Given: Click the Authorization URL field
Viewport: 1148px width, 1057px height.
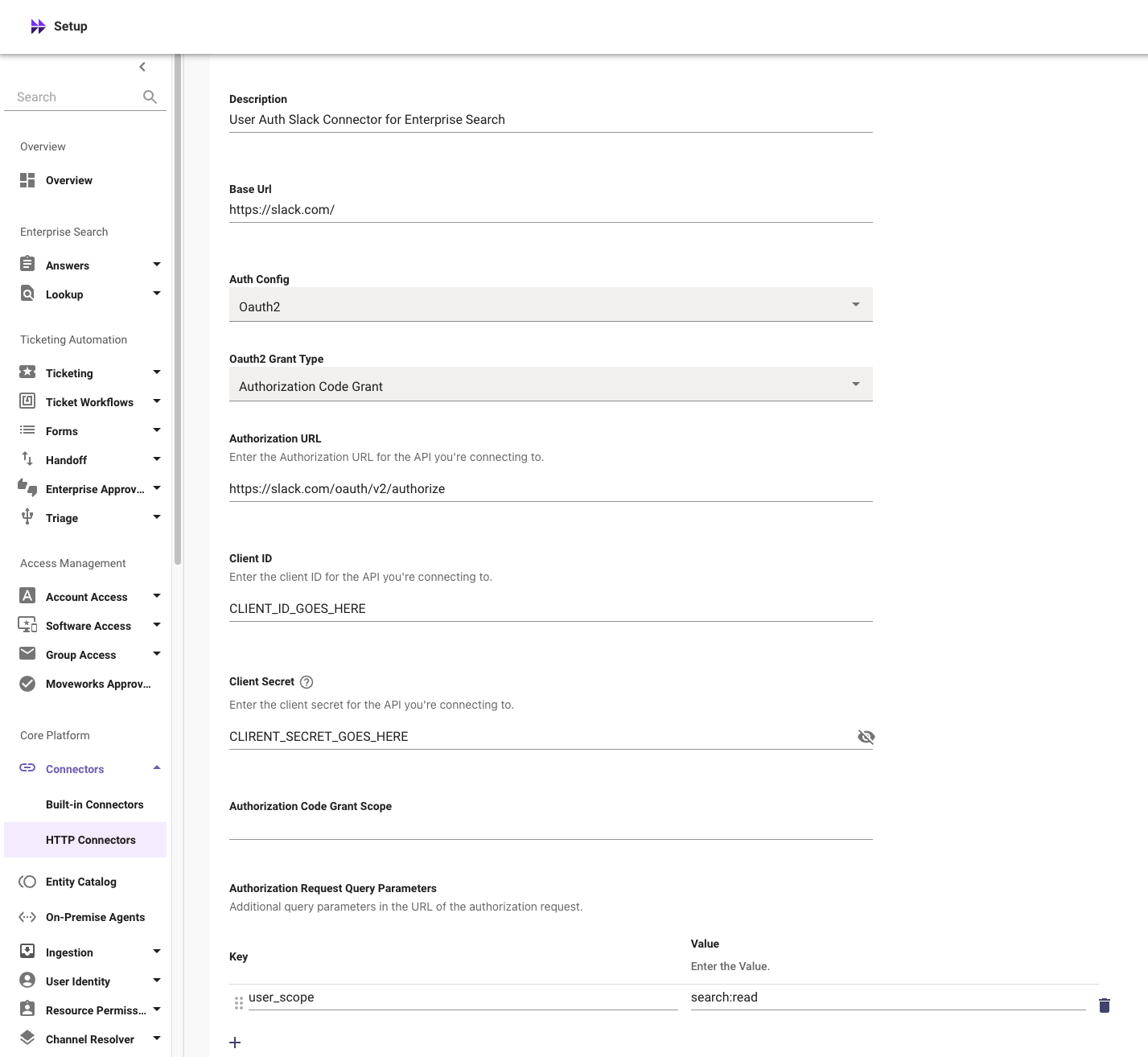Looking at the screenshot, I should [551, 488].
